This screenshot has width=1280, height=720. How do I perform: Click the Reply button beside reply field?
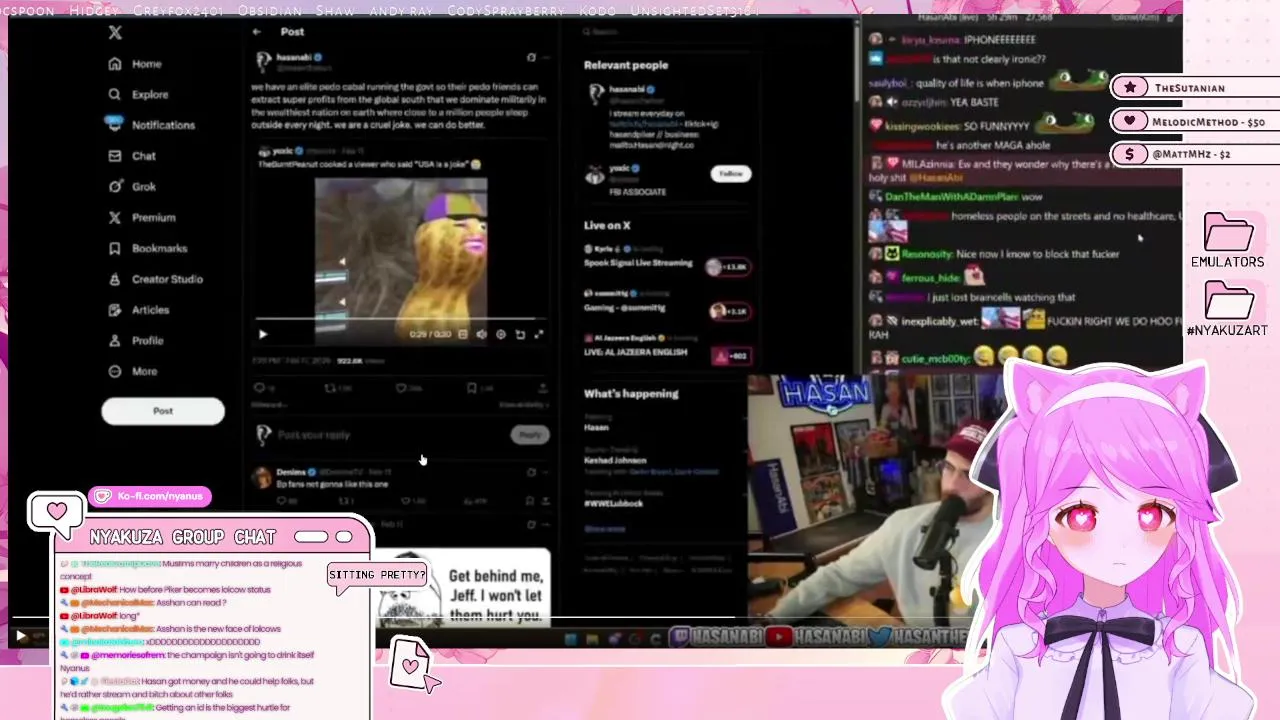point(530,435)
